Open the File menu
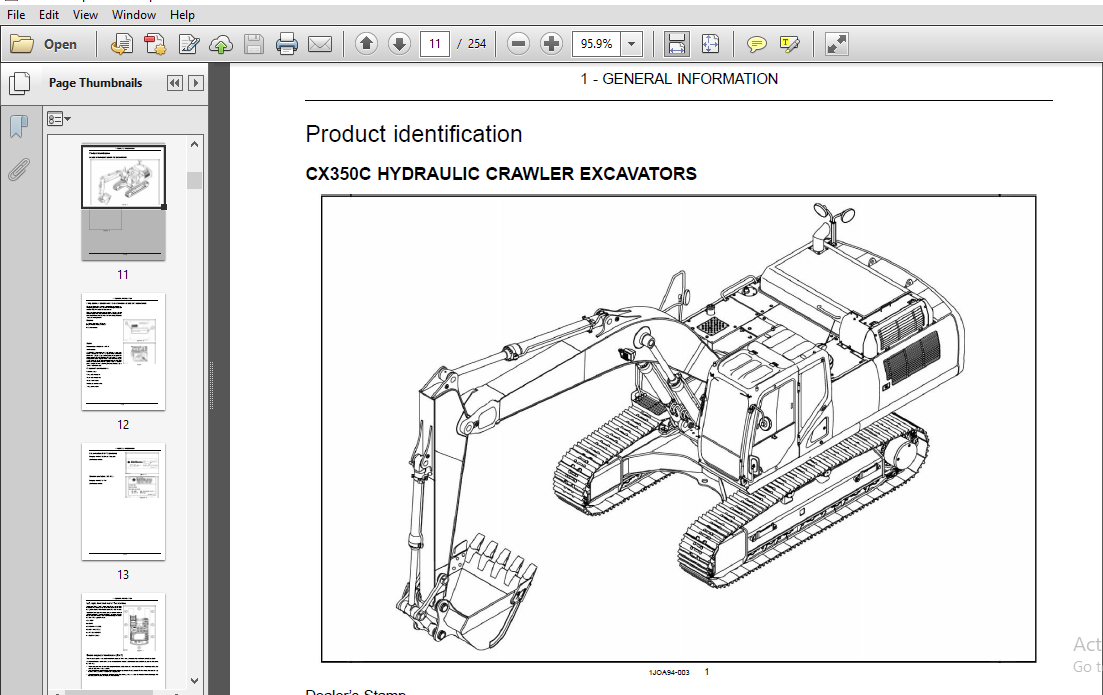The width and height of the screenshot is (1103, 695). coord(15,14)
